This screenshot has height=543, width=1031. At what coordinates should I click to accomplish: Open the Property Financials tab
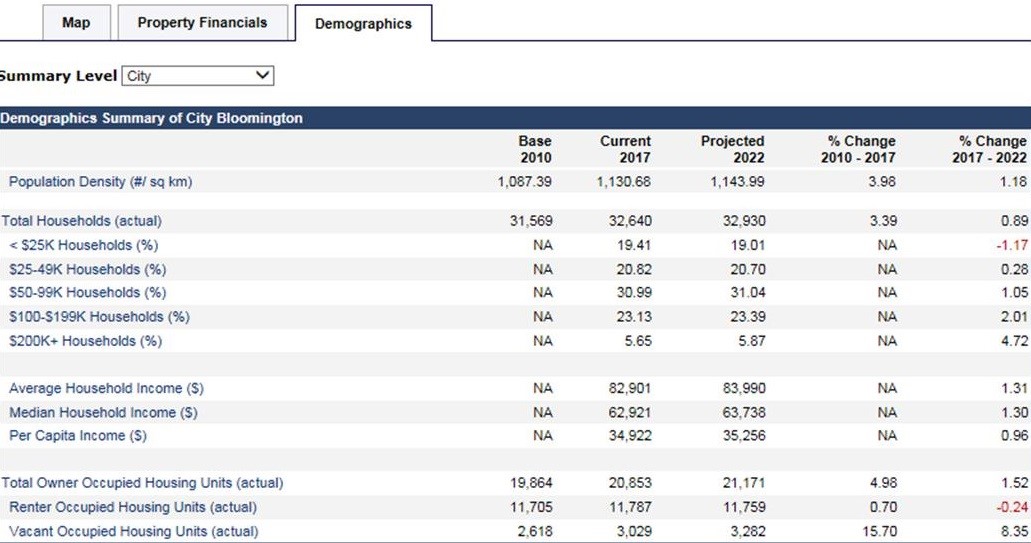202,23
